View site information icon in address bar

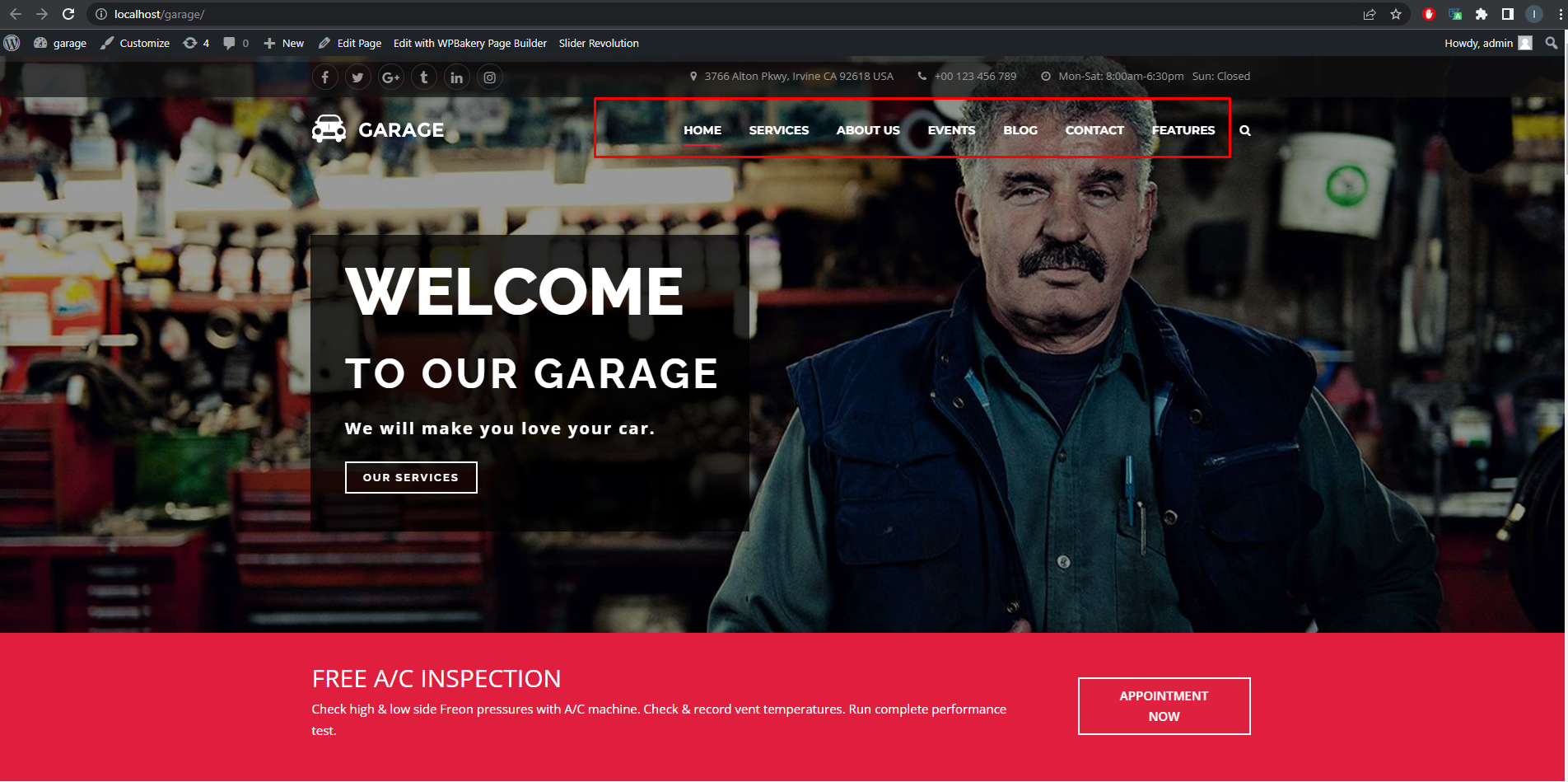point(101,14)
